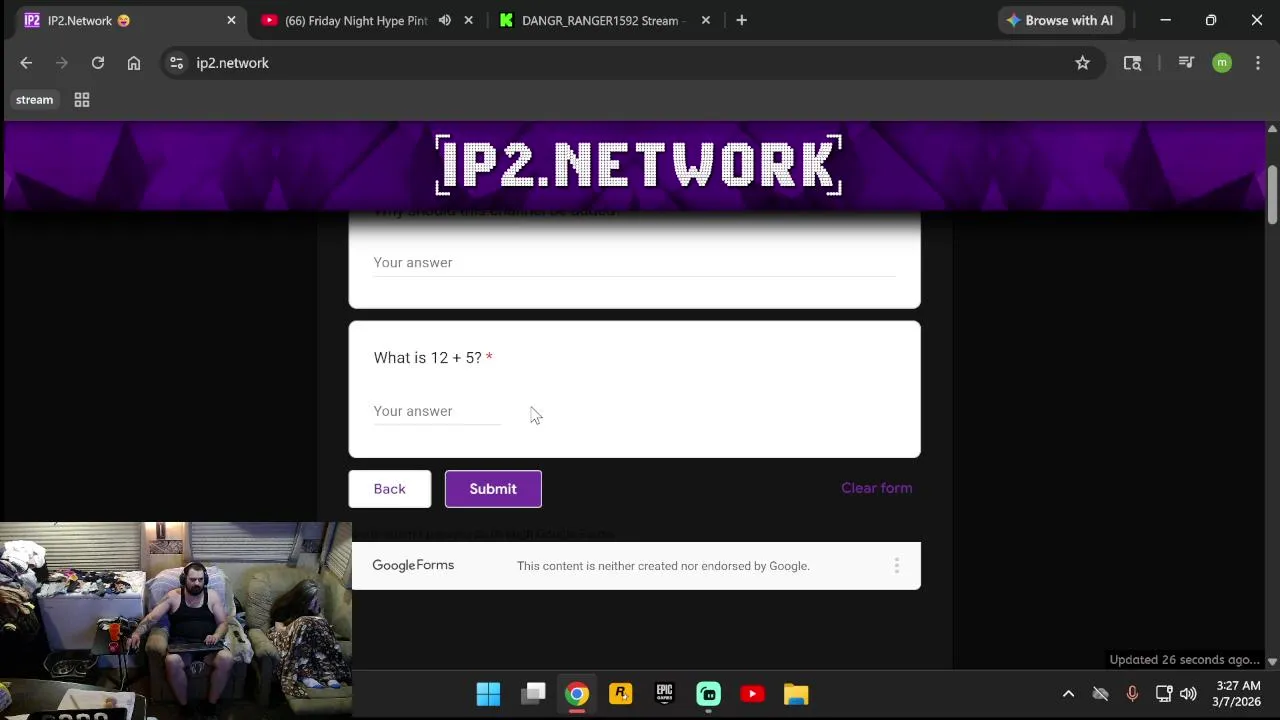Click the IP2.NETWORK banner logo
This screenshot has height=720, width=1280.
click(639, 165)
